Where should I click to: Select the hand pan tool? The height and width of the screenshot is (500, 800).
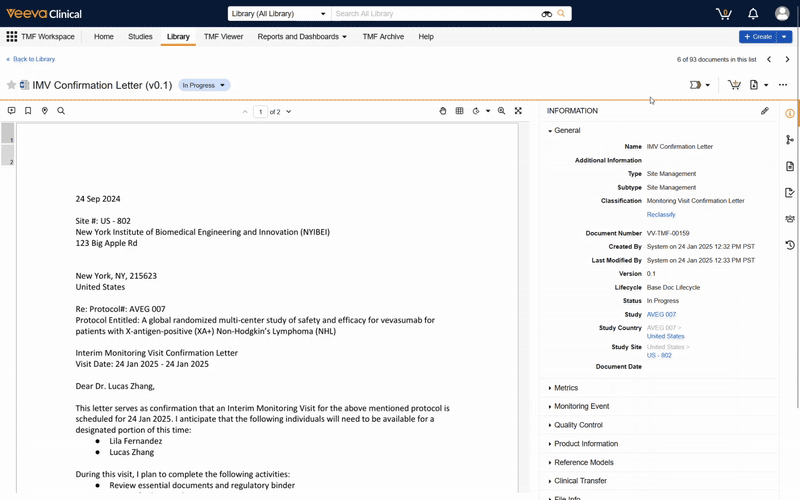tap(443, 111)
